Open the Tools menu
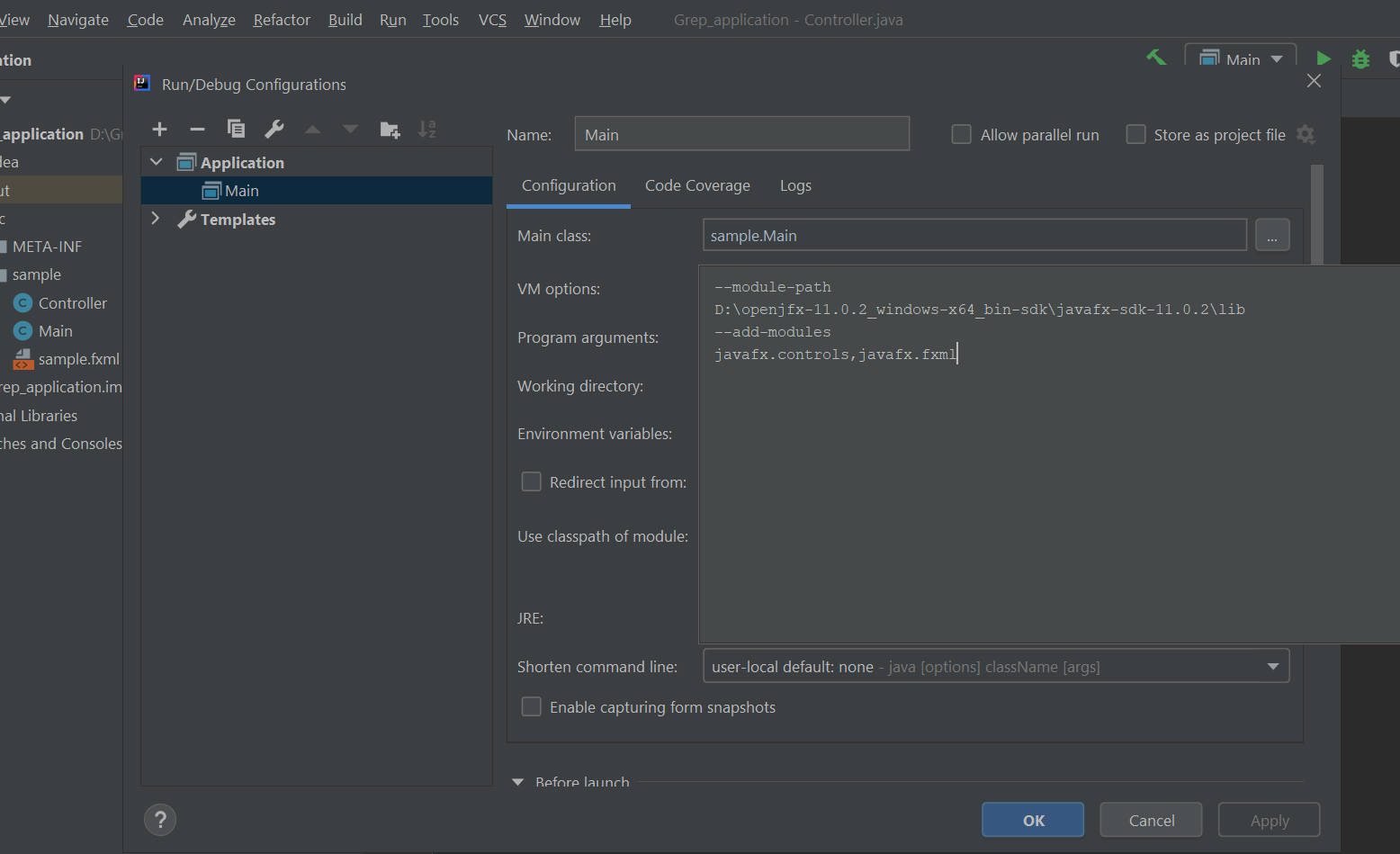Screen dimensions: 1400x854 pos(441,20)
